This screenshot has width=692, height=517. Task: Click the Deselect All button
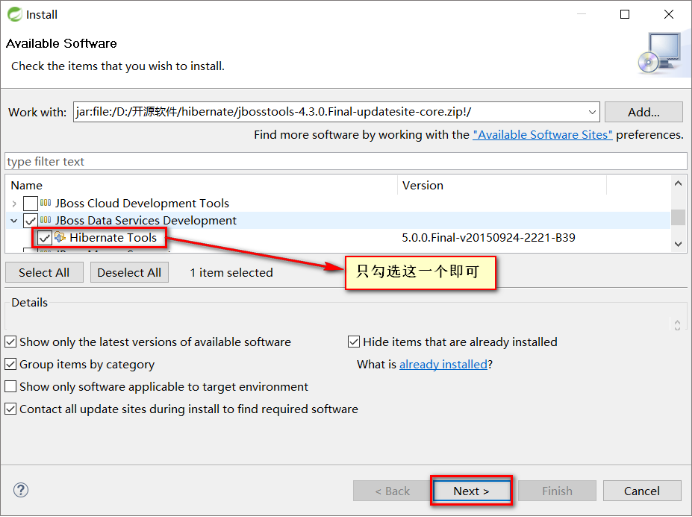click(x=129, y=272)
